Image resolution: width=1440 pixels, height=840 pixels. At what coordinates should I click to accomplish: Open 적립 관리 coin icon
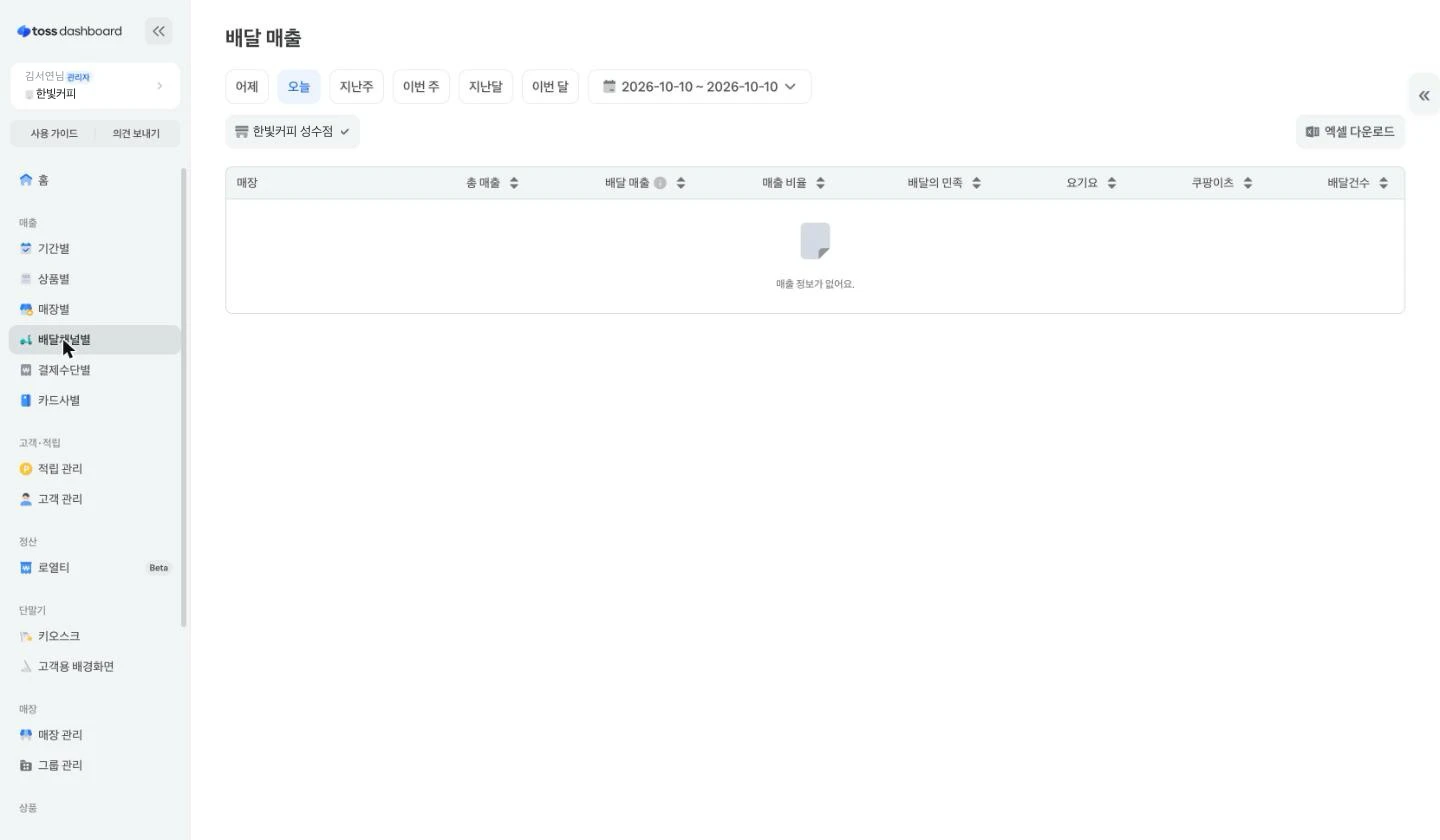[x=26, y=469]
